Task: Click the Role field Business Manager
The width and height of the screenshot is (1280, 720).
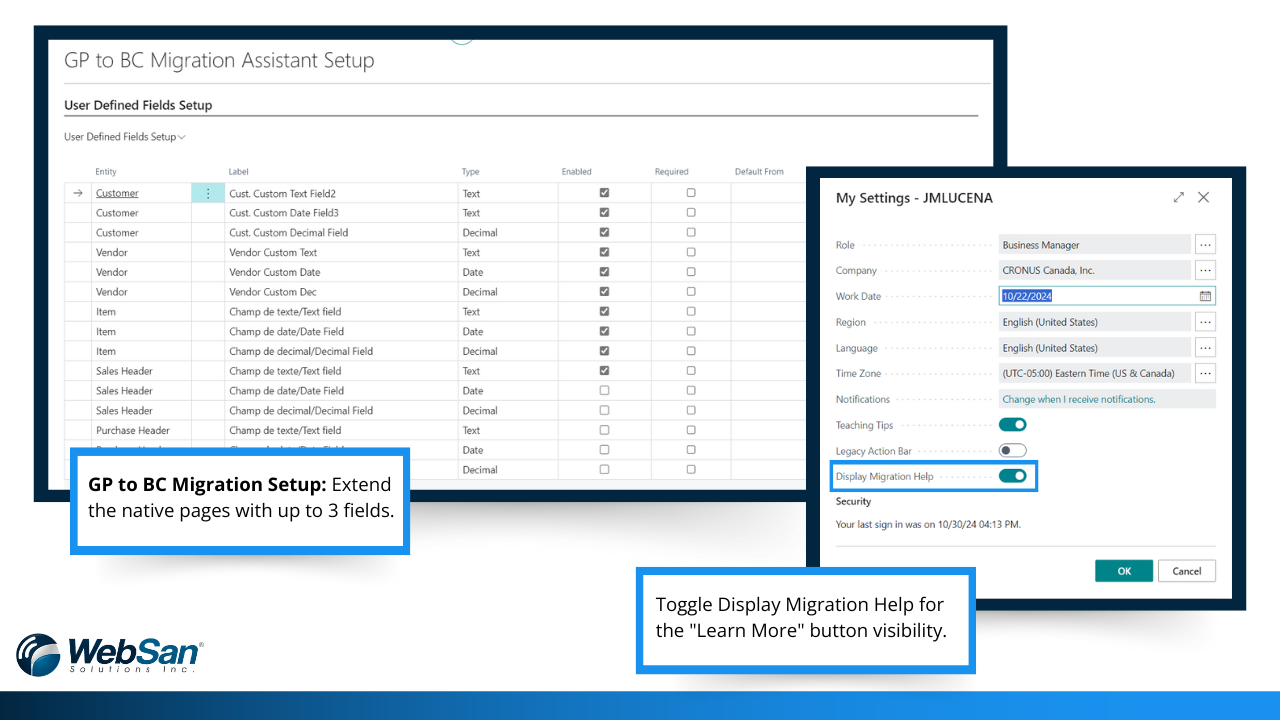Action: 1095,245
